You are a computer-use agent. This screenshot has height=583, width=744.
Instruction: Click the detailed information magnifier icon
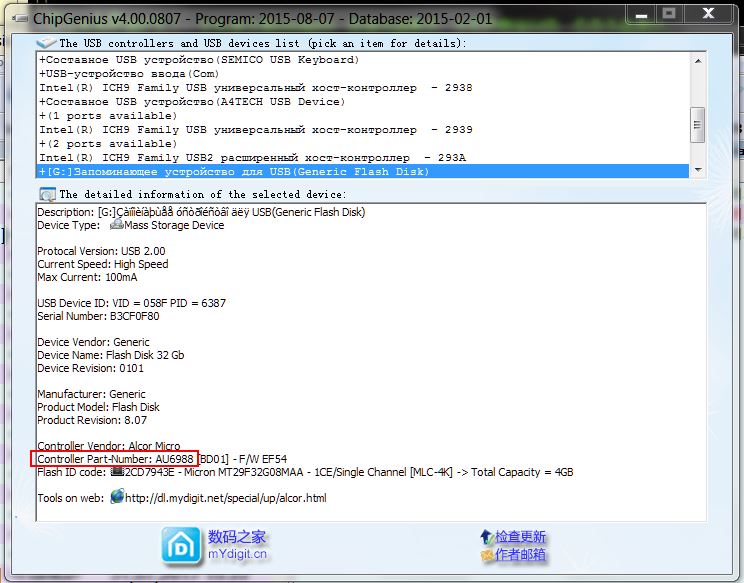pyautogui.click(x=47, y=194)
